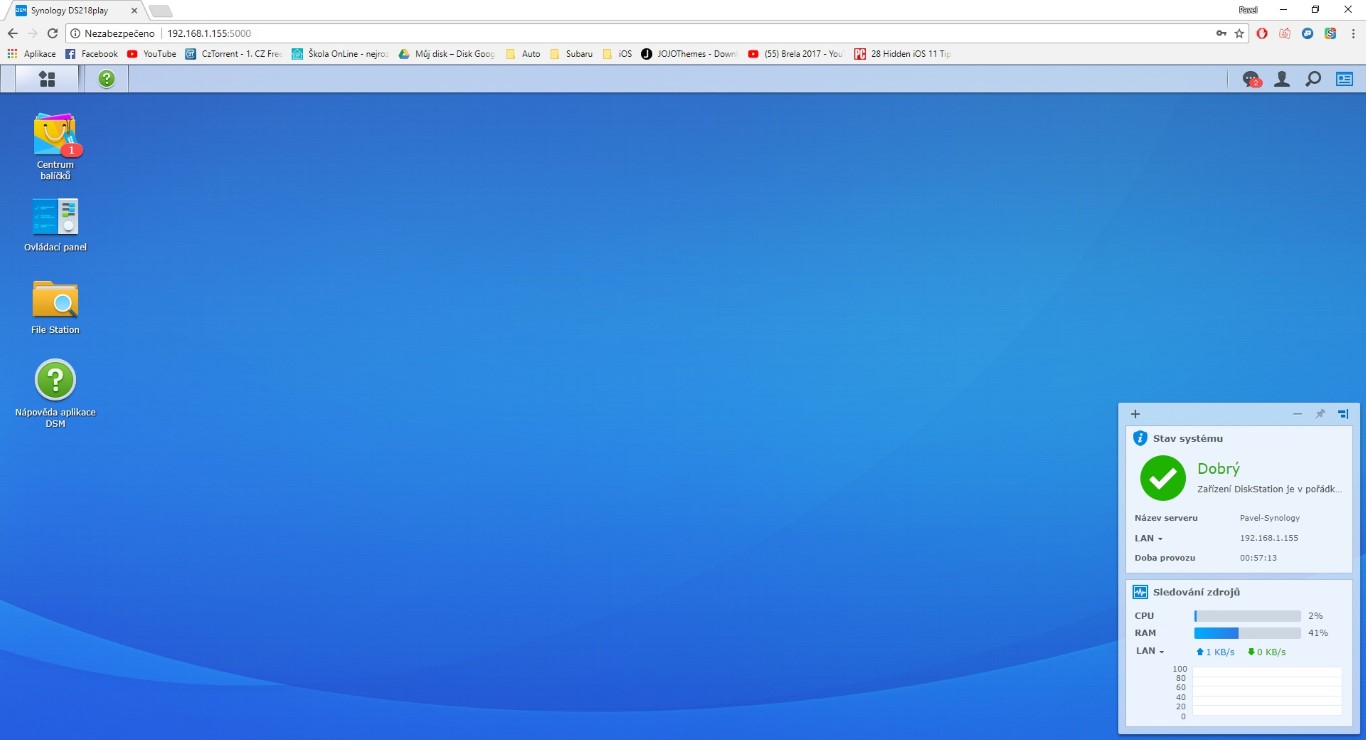Toggle the widgets panel button

1344,79
